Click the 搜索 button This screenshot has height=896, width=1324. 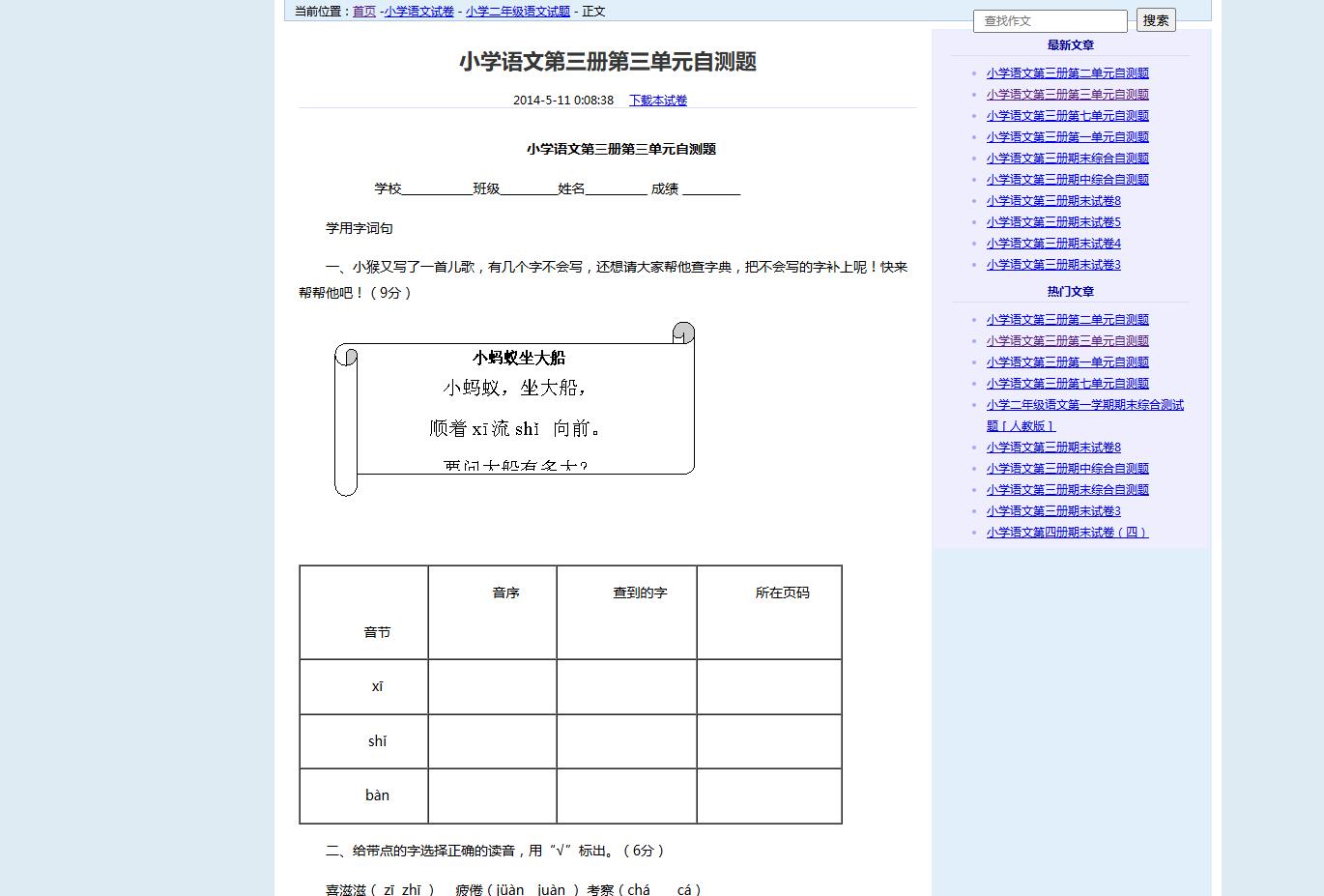coord(1156,20)
